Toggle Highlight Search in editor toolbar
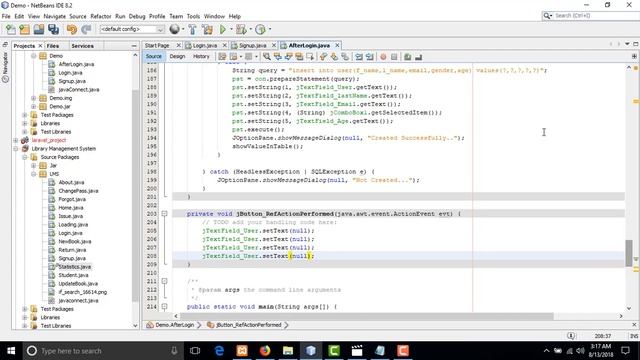 [x=299, y=57]
